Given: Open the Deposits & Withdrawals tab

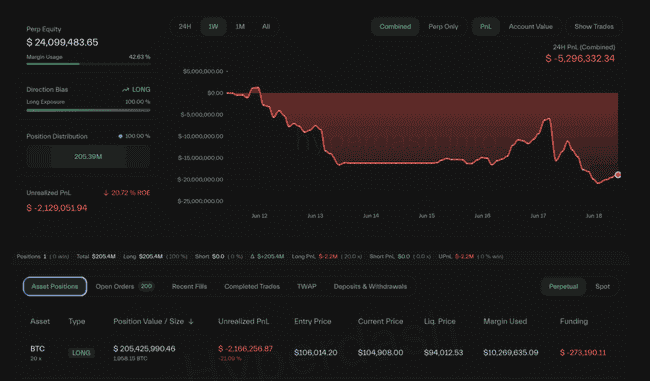Looking at the screenshot, I should 370,286.
